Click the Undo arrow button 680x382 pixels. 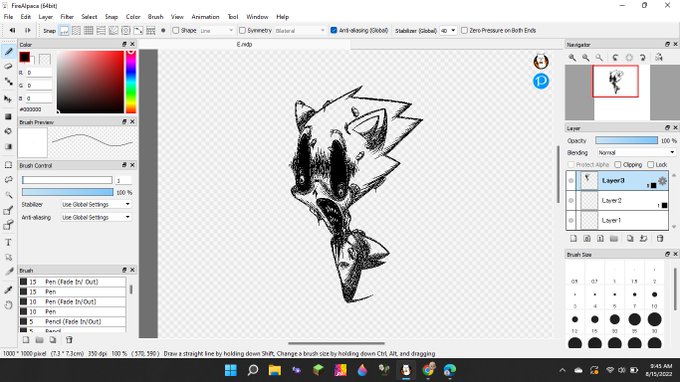pos(13,30)
